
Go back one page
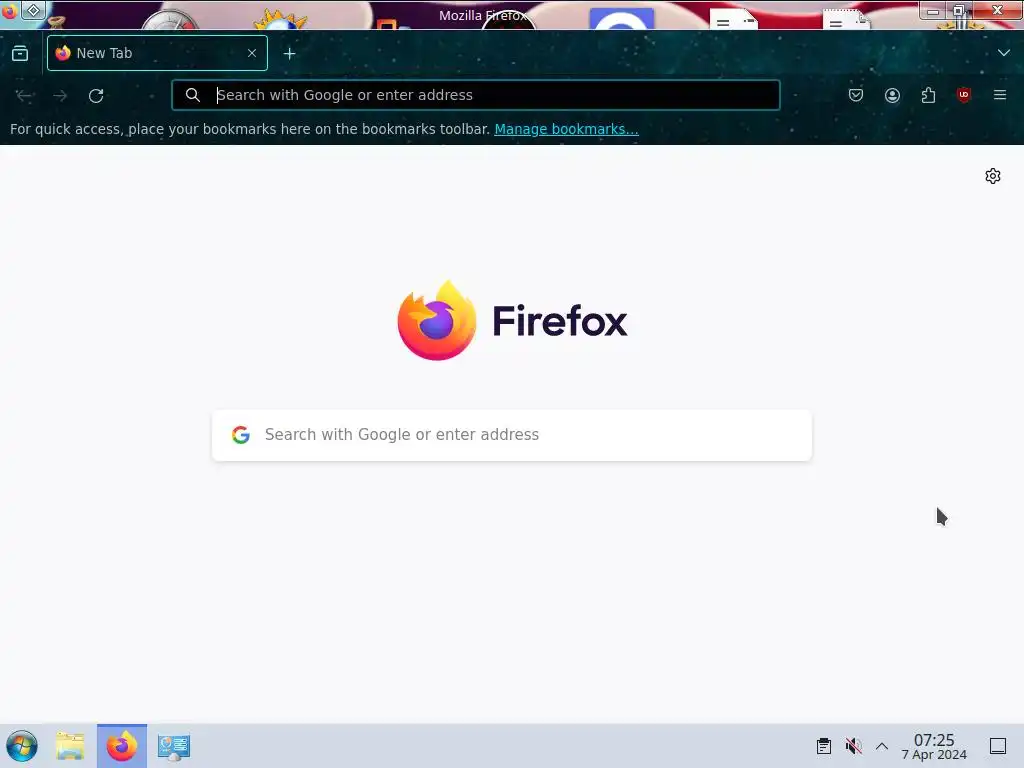[25, 96]
